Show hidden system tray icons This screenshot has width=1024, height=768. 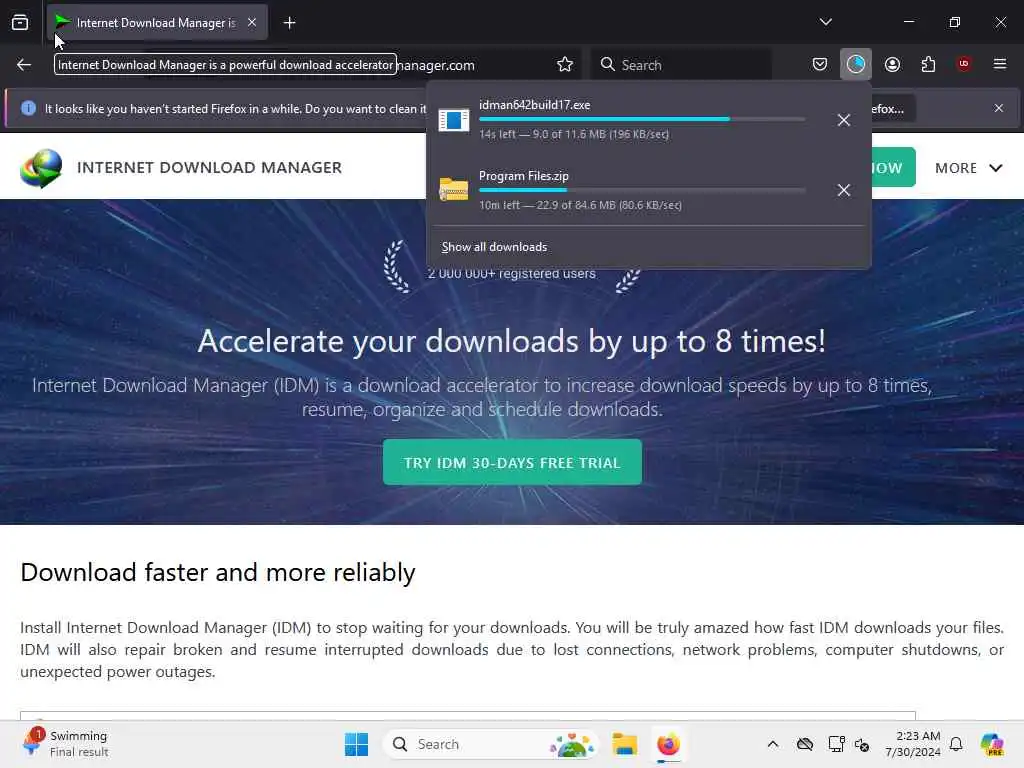click(x=773, y=744)
